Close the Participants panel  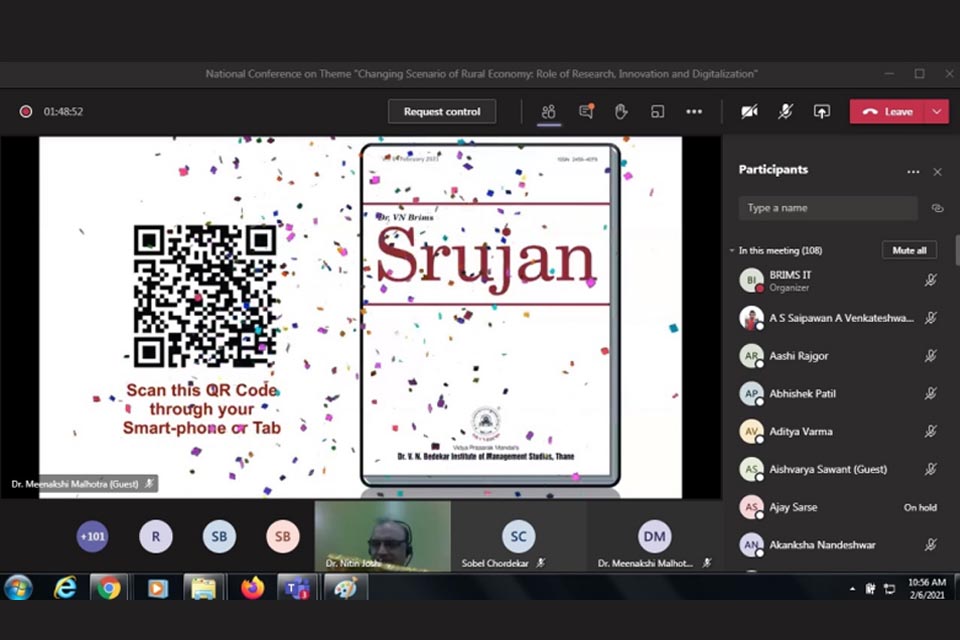coord(937,172)
